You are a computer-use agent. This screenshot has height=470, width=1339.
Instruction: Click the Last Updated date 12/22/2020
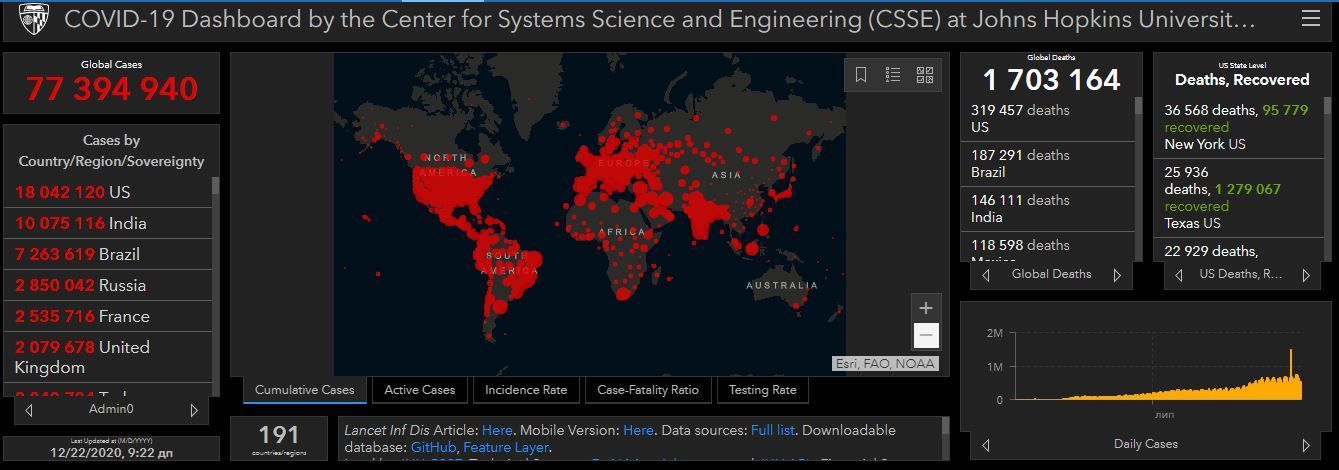pos(111,452)
